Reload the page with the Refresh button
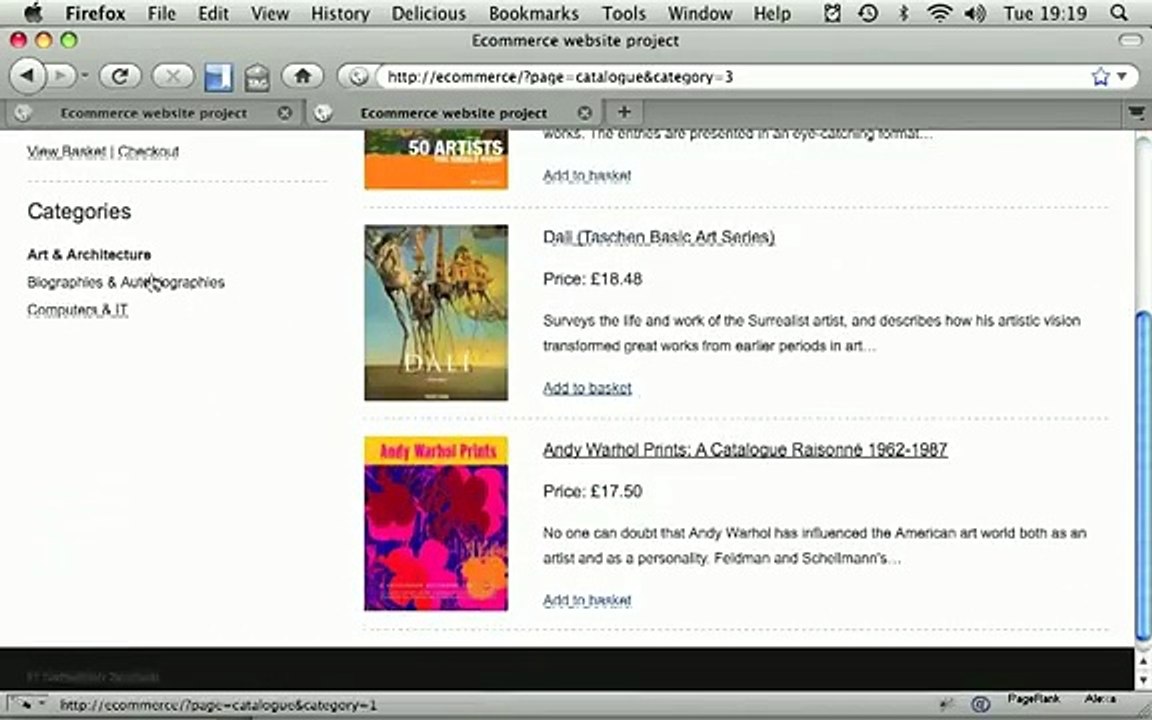1152x720 pixels. click(x=120, y=76)
